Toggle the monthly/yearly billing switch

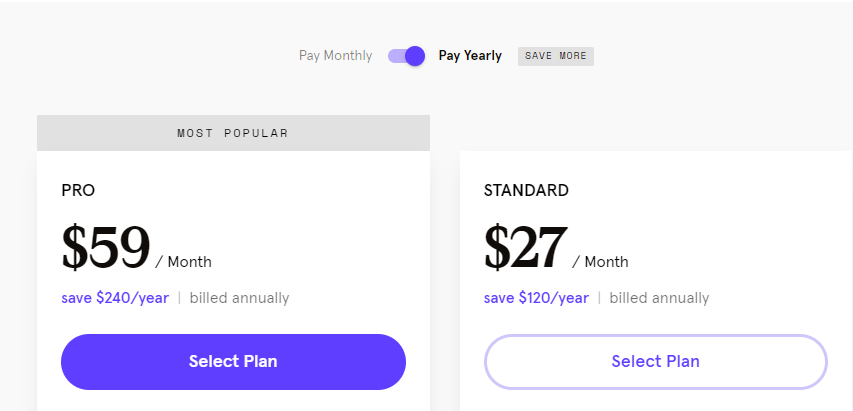(406, 56)
